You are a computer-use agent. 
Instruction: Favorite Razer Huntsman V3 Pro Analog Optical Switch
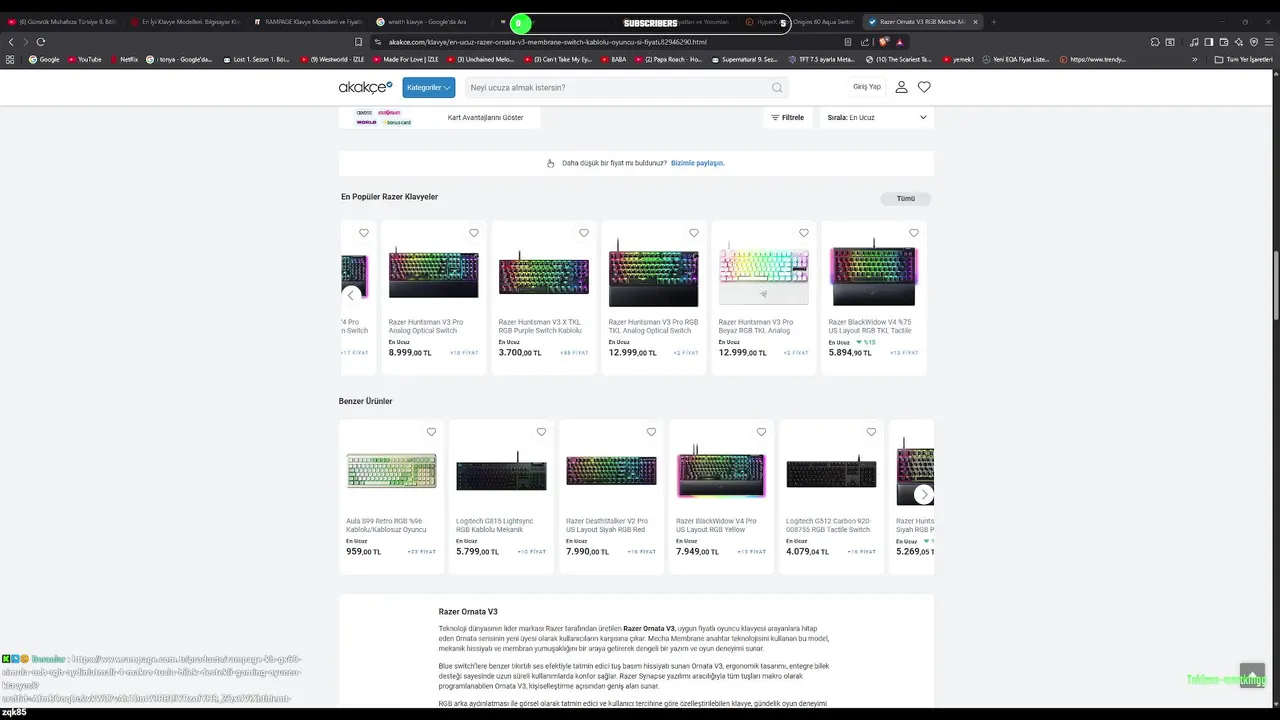[x=474, y=233]
